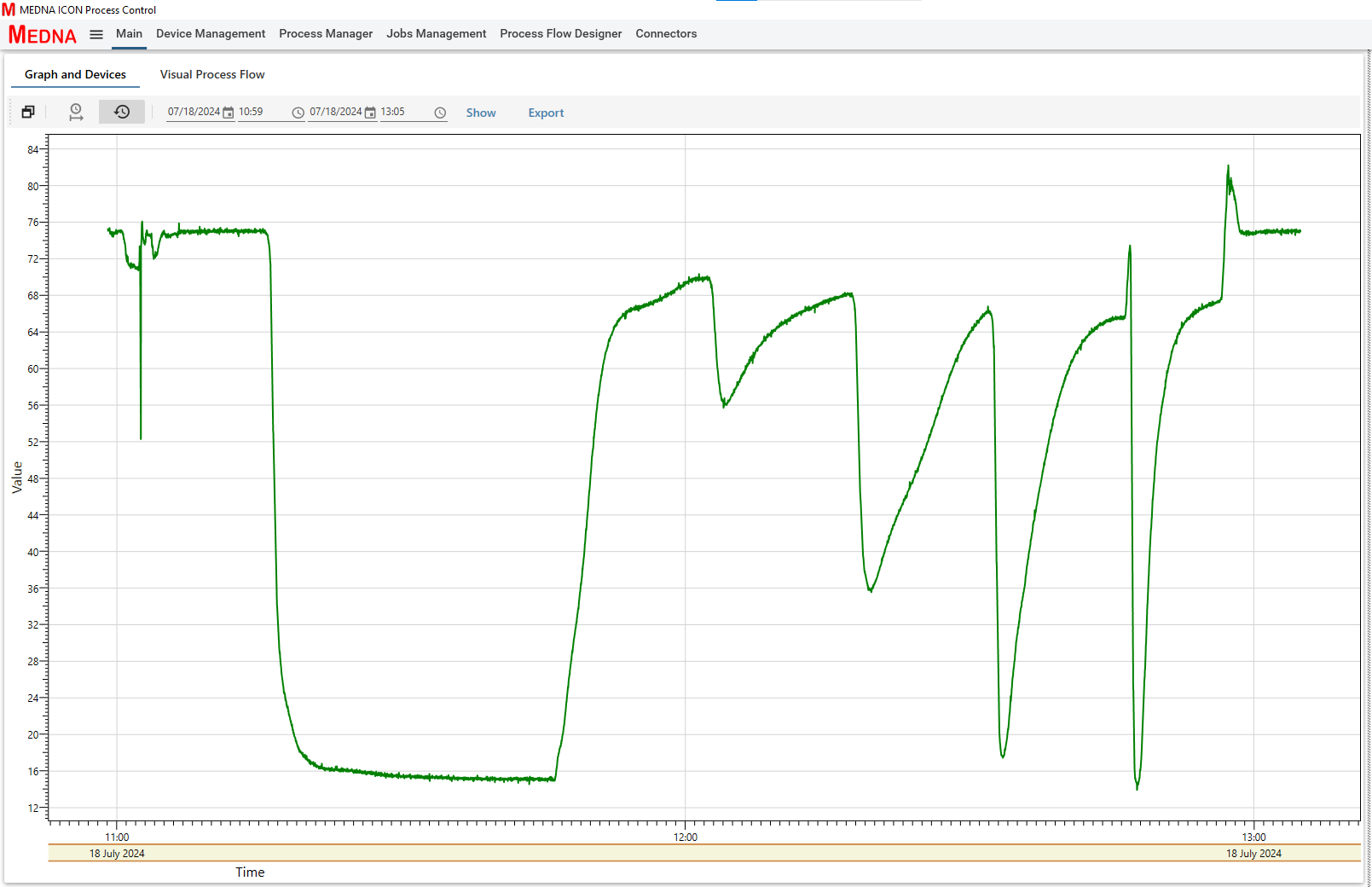Click the MEDNA logo
Image resolution: width=1372 pixels, height=887 pixels.
[42, 35]
